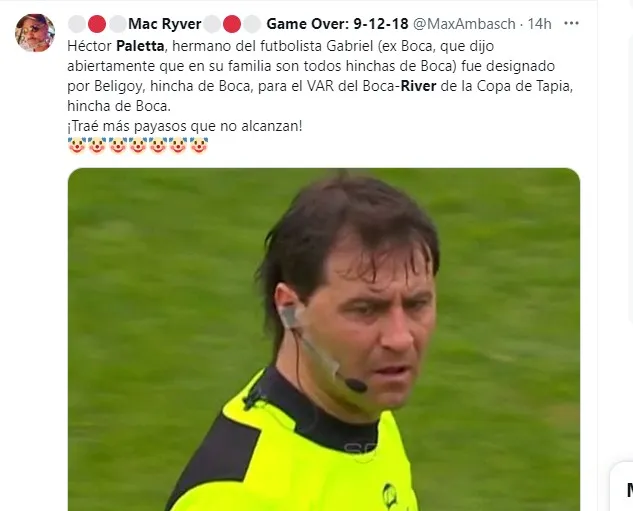Click the first clown emoji in the row

77,146
